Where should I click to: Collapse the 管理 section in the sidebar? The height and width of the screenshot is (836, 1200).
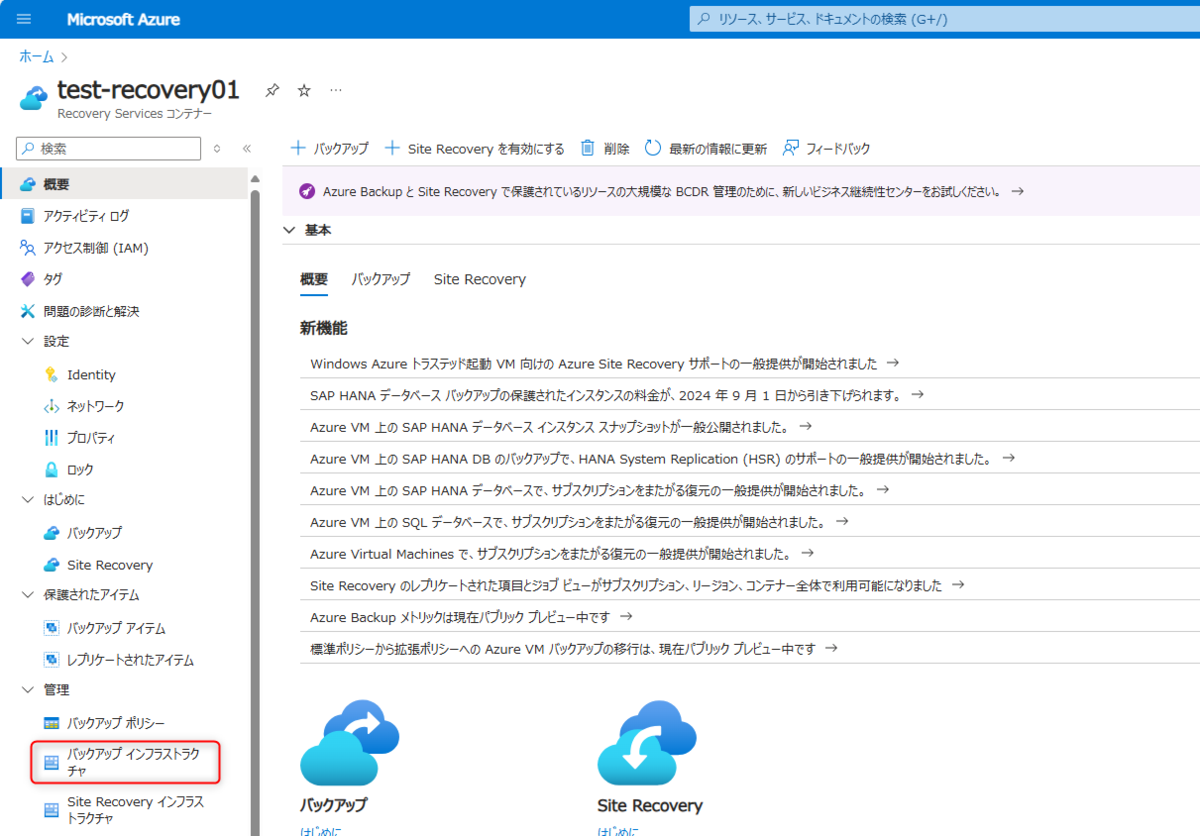28,690
